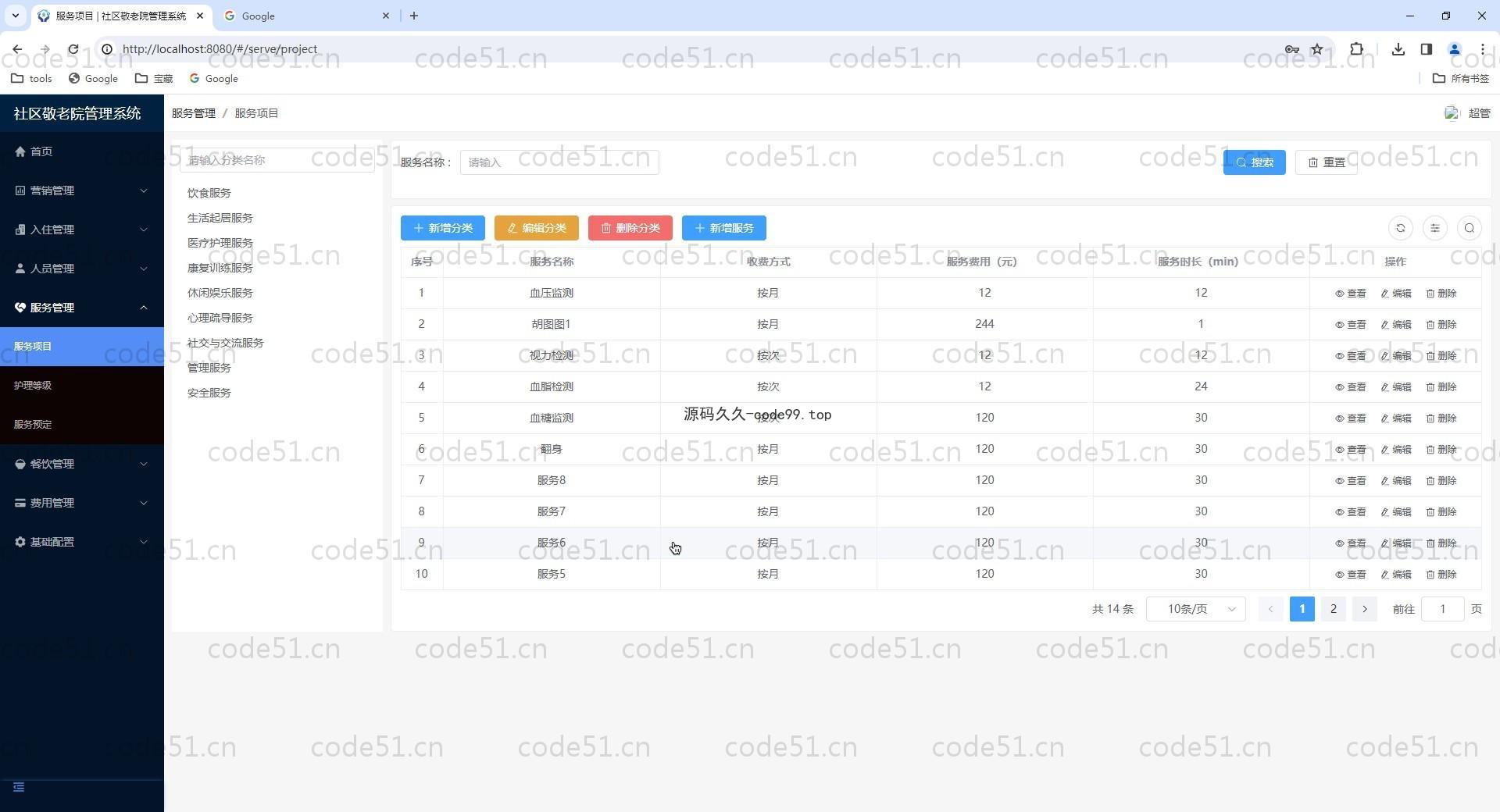Select the 医疗护理服务 category

click(220, 243)
